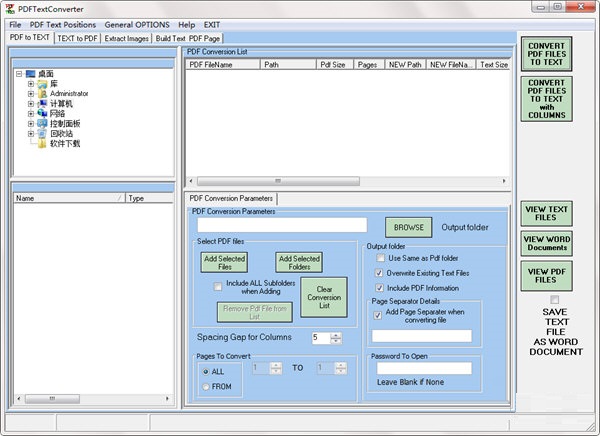The height and width of the screenshot is (436, 600).
Task: Select the 库 library folder icon
Action: (42, 84)
